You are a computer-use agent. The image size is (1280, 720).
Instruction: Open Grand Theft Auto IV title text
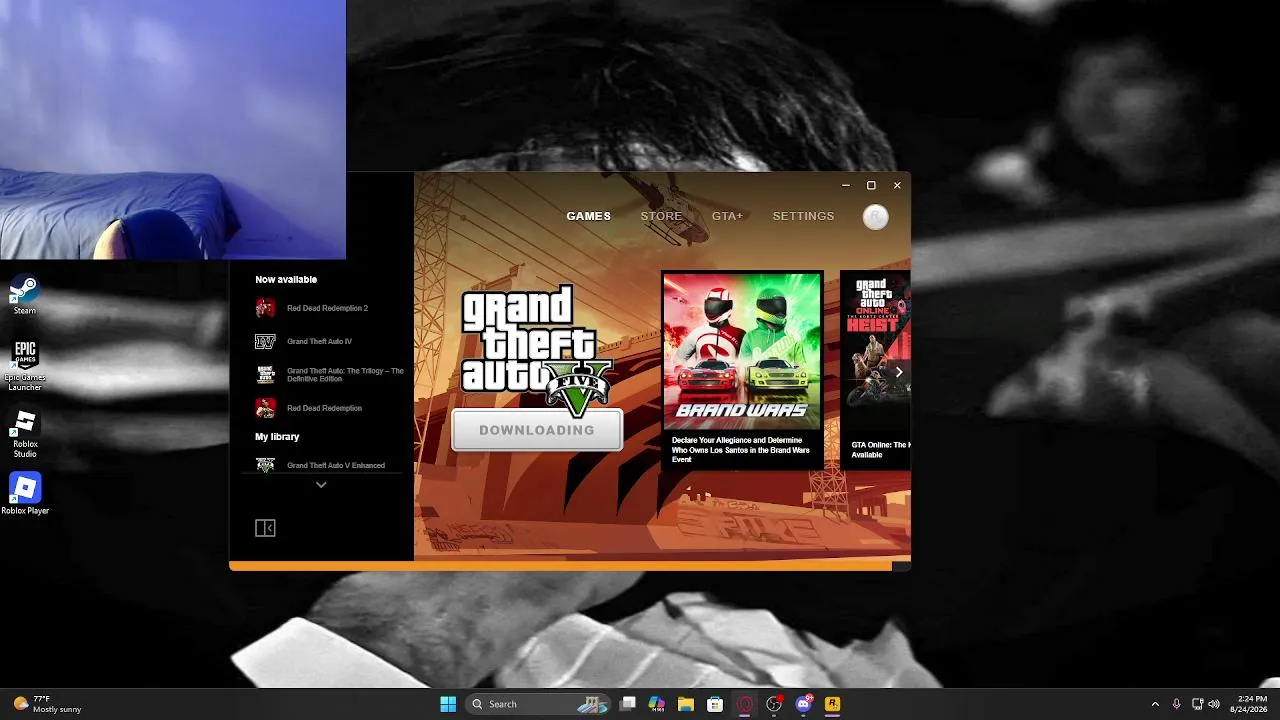[x=319, y=341]
